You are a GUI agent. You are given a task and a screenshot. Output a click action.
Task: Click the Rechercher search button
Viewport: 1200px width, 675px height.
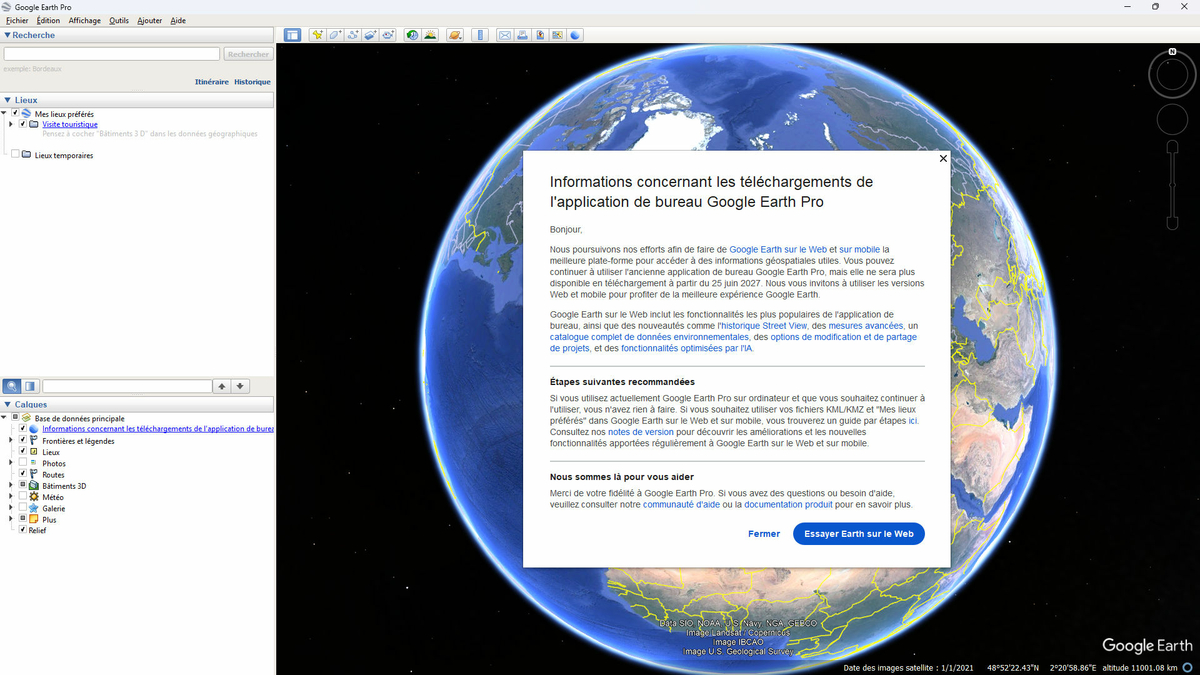pos(248,54)
